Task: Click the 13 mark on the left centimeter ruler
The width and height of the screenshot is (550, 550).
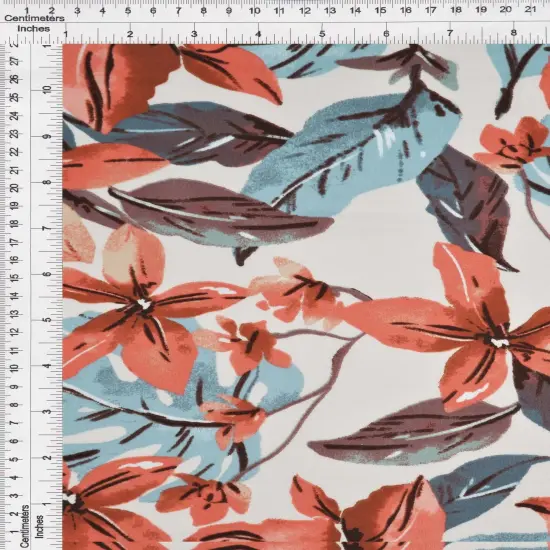Action: click(x=15, y=314)
